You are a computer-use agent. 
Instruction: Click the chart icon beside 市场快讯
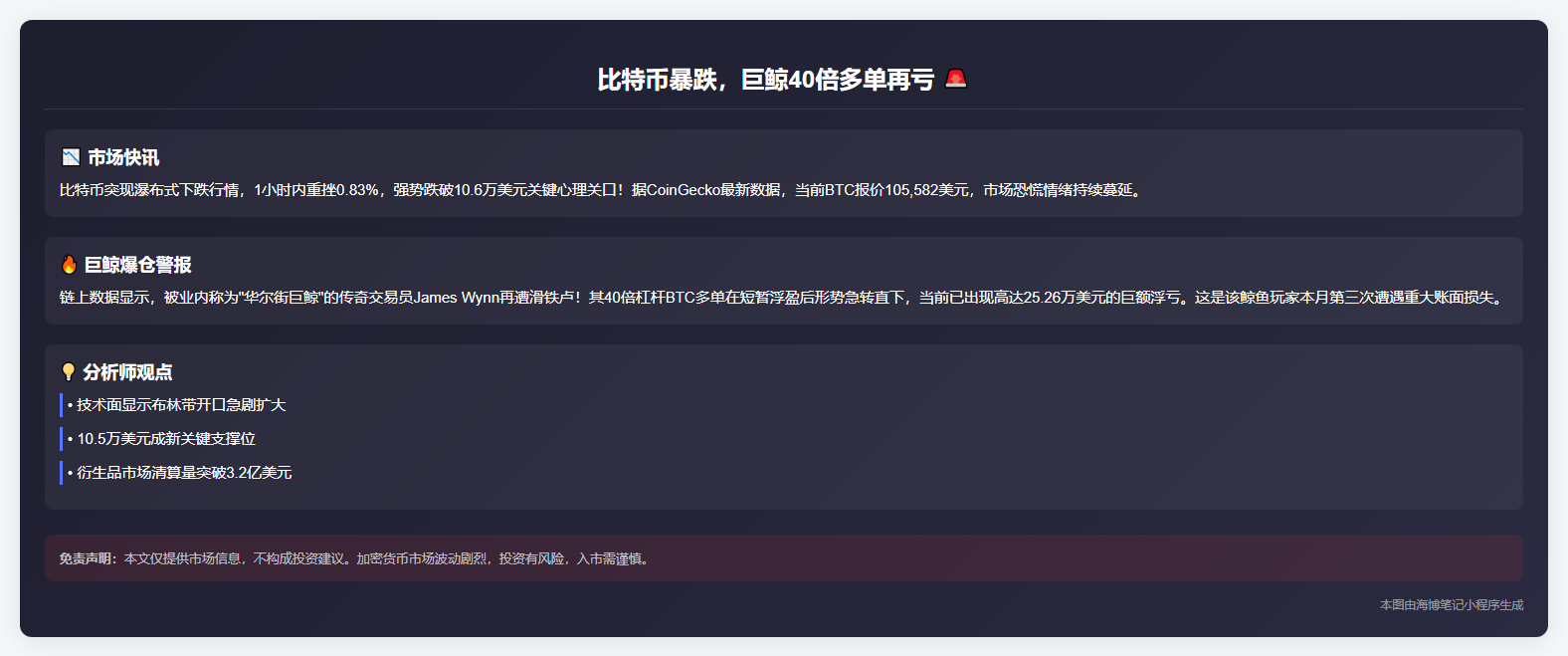71,157
